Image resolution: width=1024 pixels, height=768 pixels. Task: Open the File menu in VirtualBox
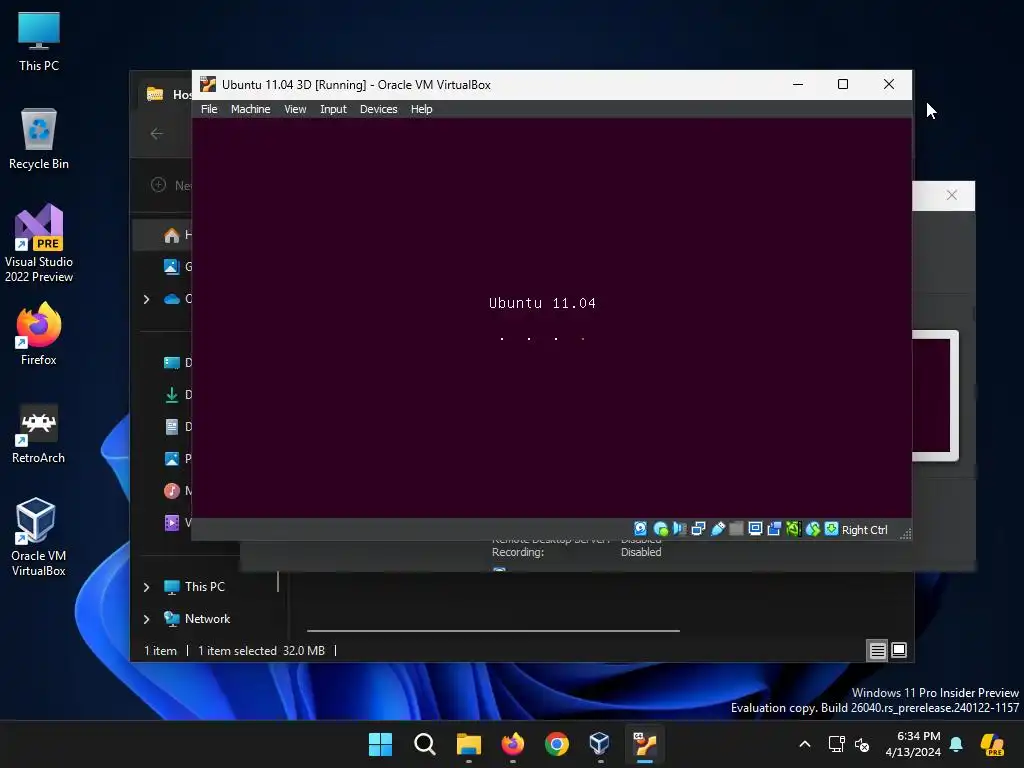(209, 109)
